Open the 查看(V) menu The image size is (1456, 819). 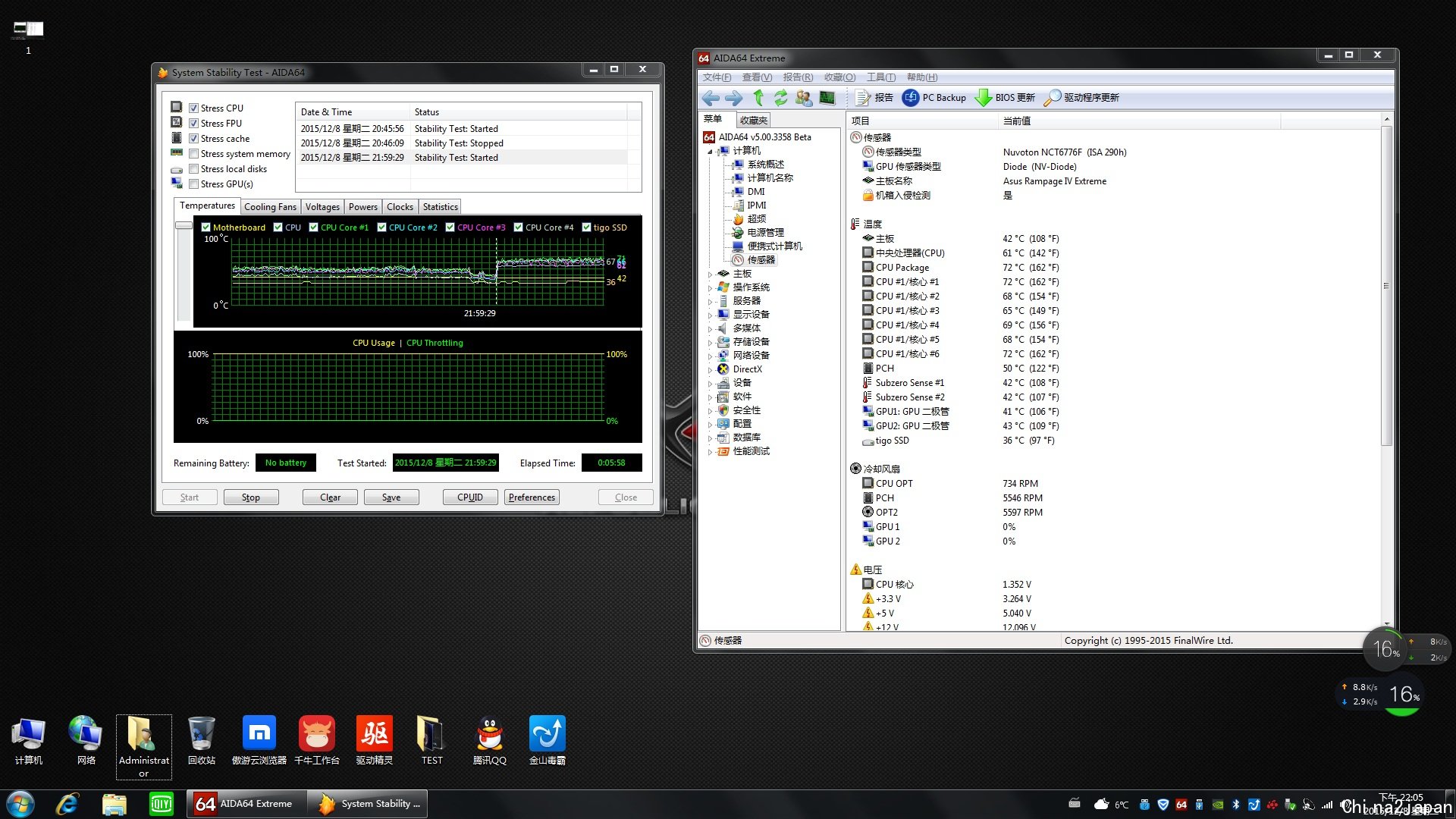[757, 77]
